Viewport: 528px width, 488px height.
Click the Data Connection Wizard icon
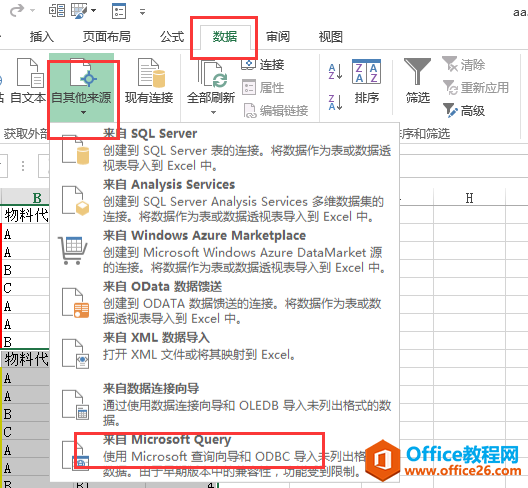[x=75, y=405]
